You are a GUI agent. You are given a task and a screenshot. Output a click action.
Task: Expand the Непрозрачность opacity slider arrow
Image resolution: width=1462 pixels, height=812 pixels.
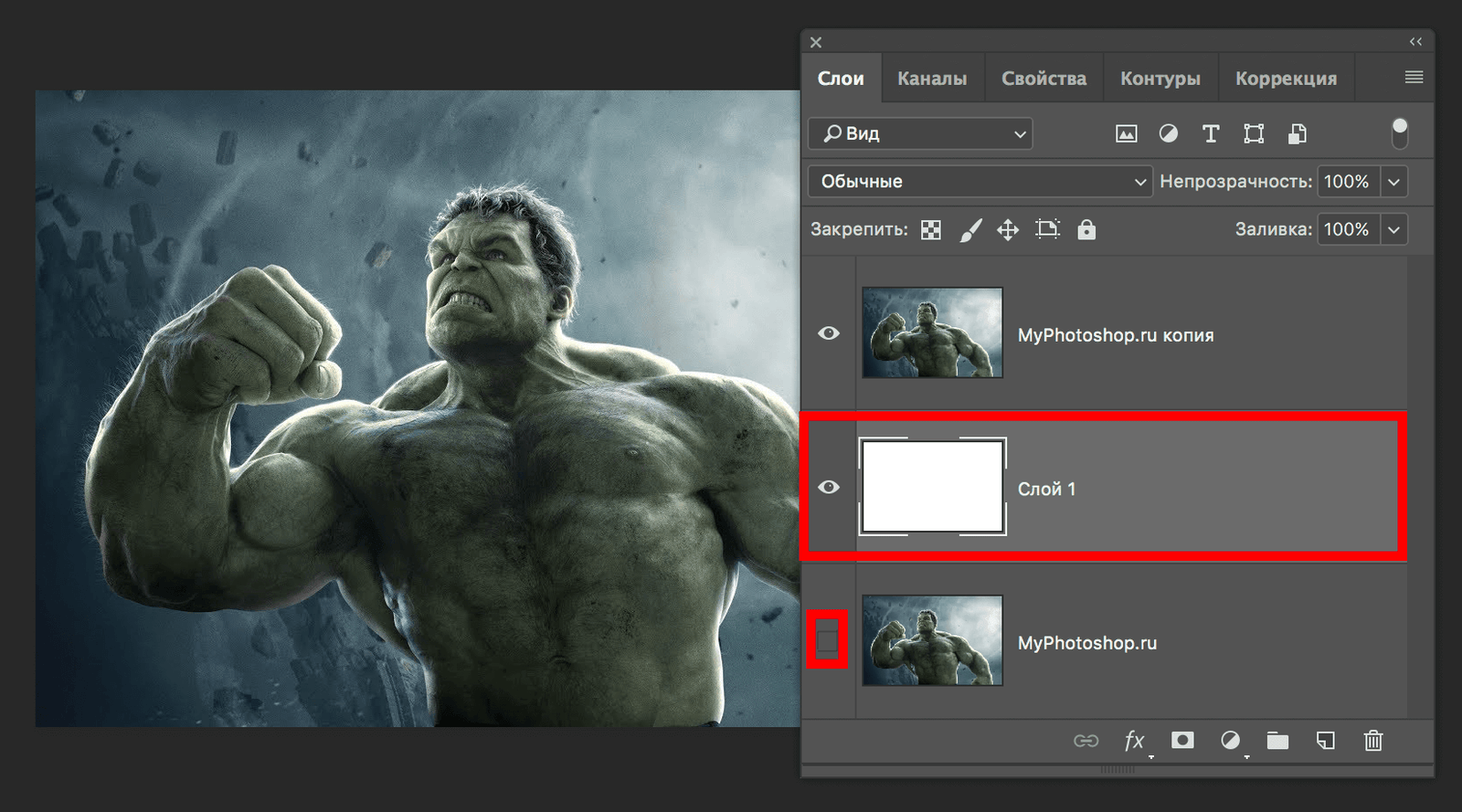click(x=1393, y=182)
